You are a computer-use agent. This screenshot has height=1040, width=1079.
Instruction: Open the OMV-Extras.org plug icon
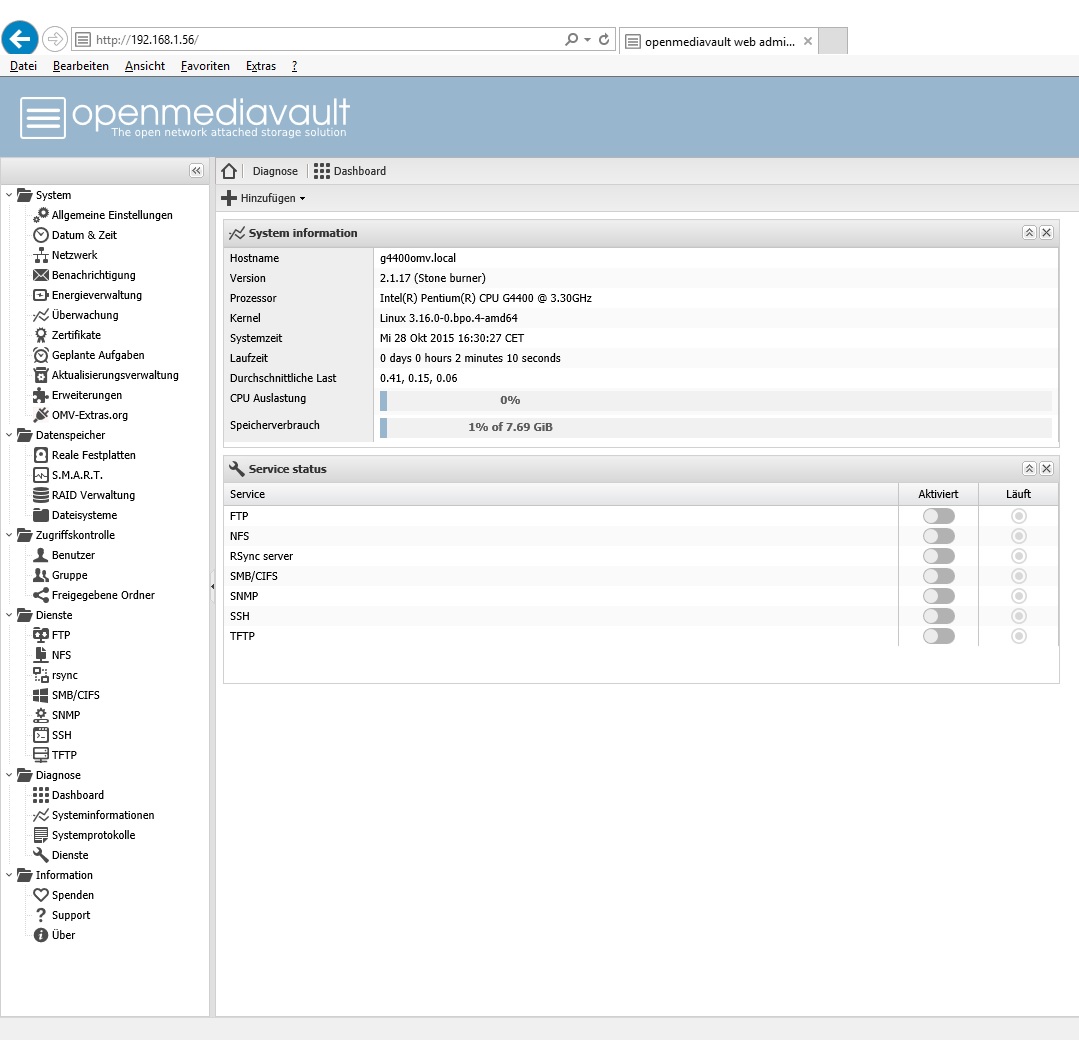41,414
